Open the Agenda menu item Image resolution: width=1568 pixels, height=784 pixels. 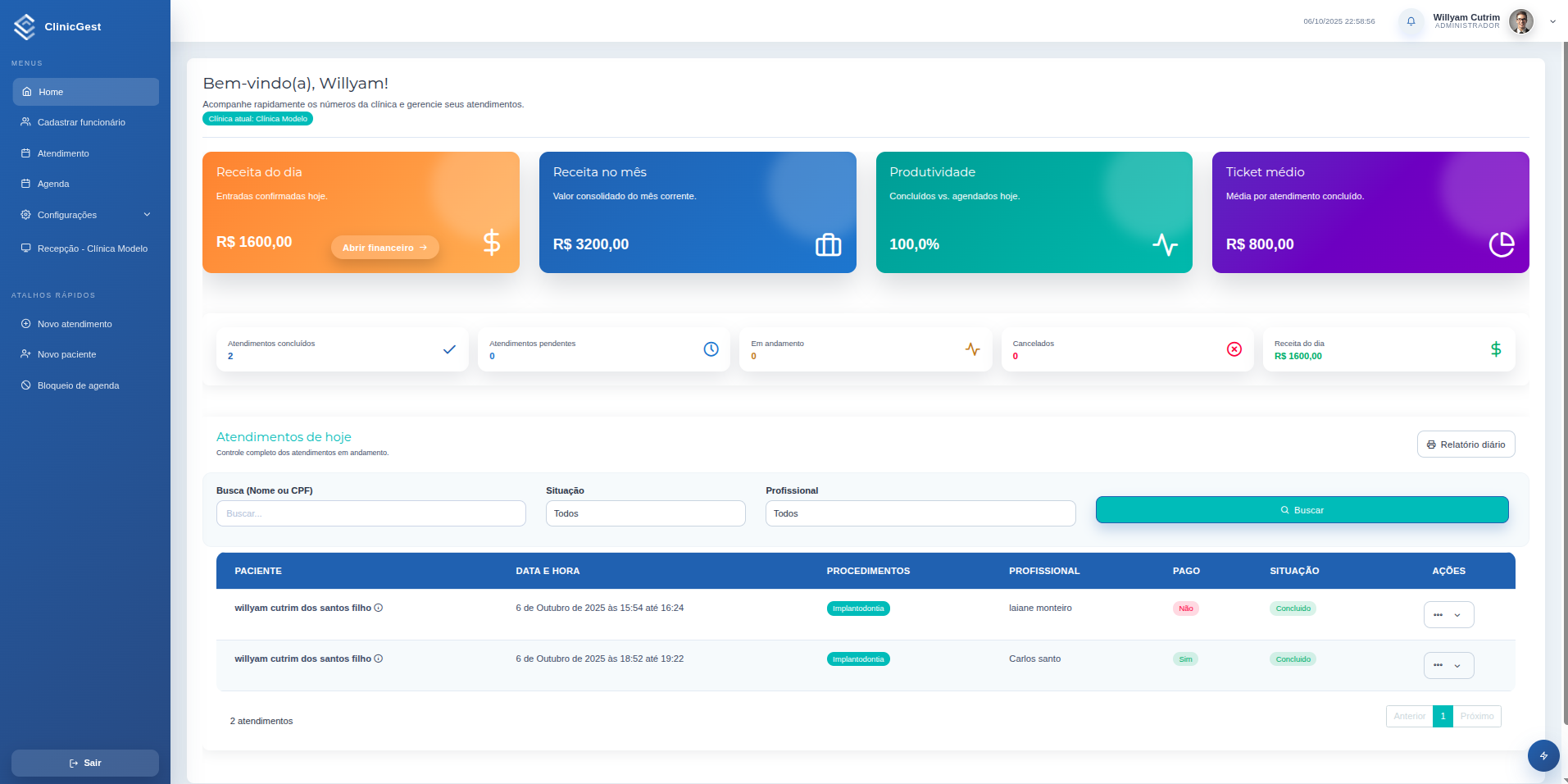pyautogui.click(x=53, y=184)
